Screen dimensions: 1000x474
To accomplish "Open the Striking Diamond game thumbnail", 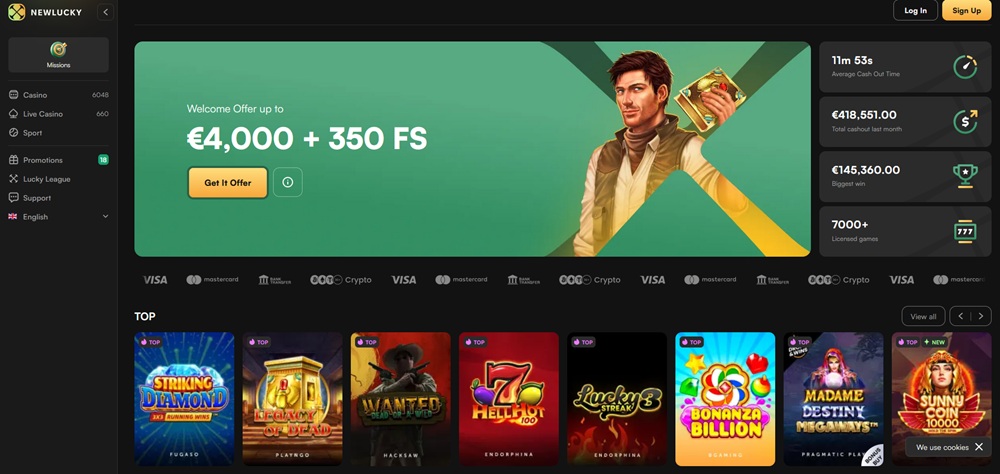I will pos(184,399).
